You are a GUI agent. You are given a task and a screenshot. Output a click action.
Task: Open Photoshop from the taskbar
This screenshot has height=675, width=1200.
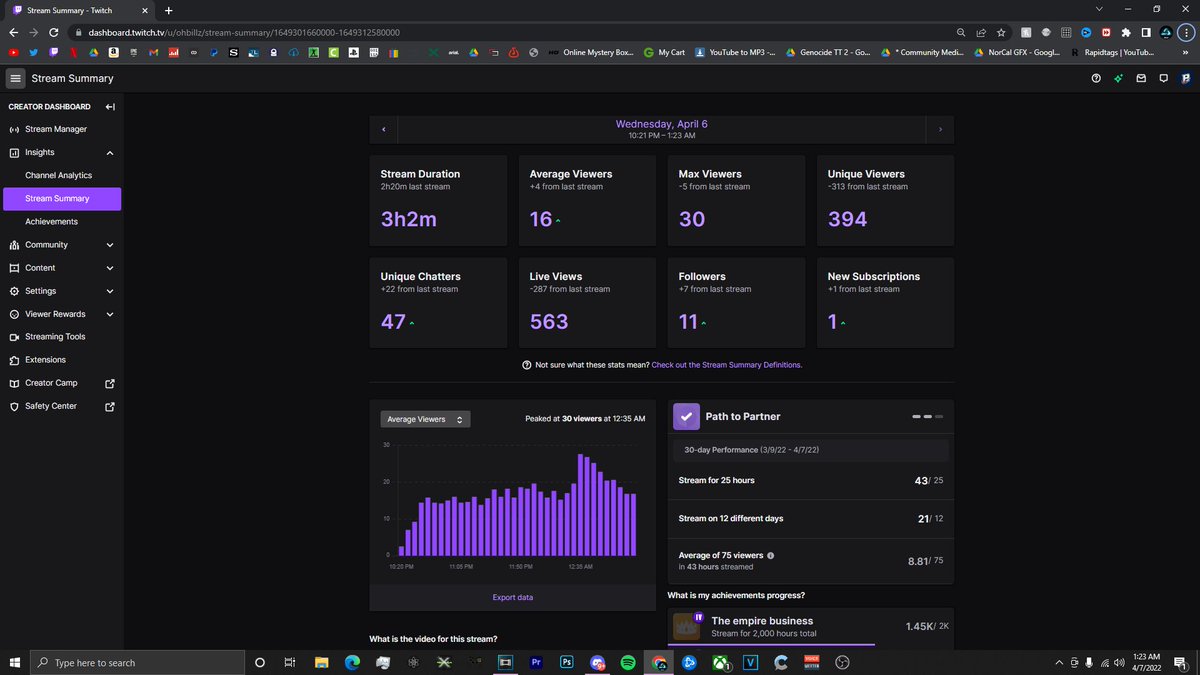pos(566,662)
